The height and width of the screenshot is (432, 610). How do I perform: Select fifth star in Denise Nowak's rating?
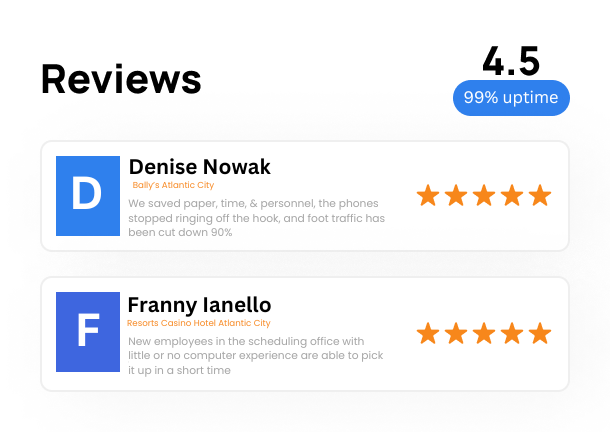click(540, 195)
